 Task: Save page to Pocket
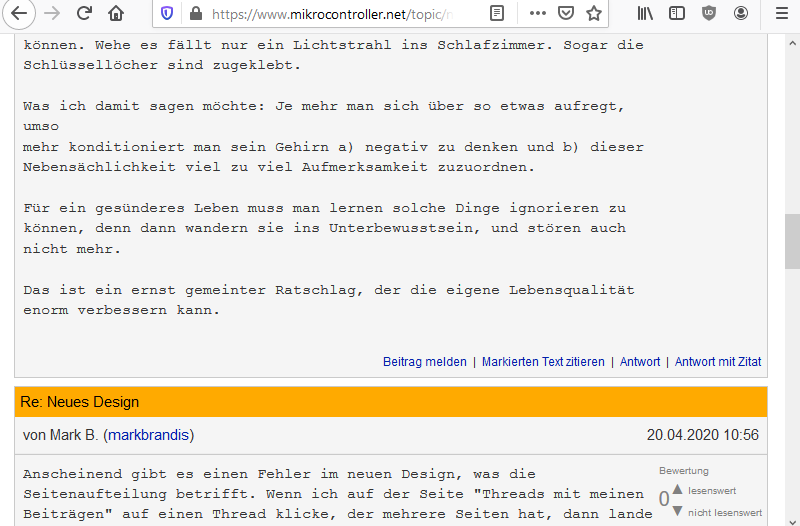point(565,13)
